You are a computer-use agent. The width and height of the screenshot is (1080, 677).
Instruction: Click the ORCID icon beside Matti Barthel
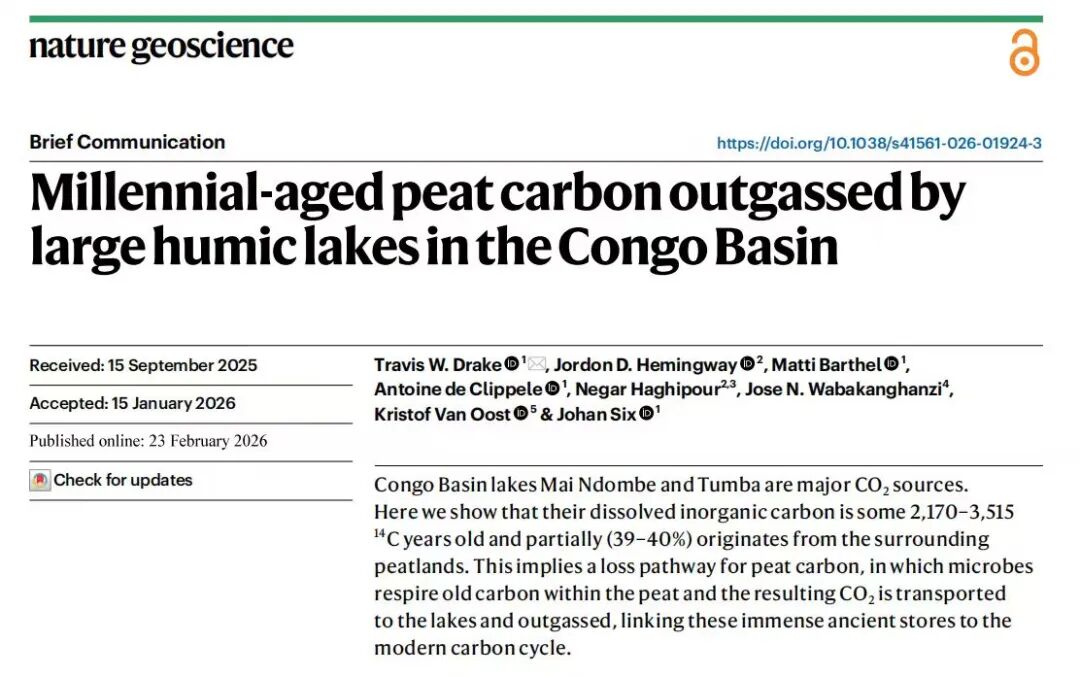(x=891, y=365)
